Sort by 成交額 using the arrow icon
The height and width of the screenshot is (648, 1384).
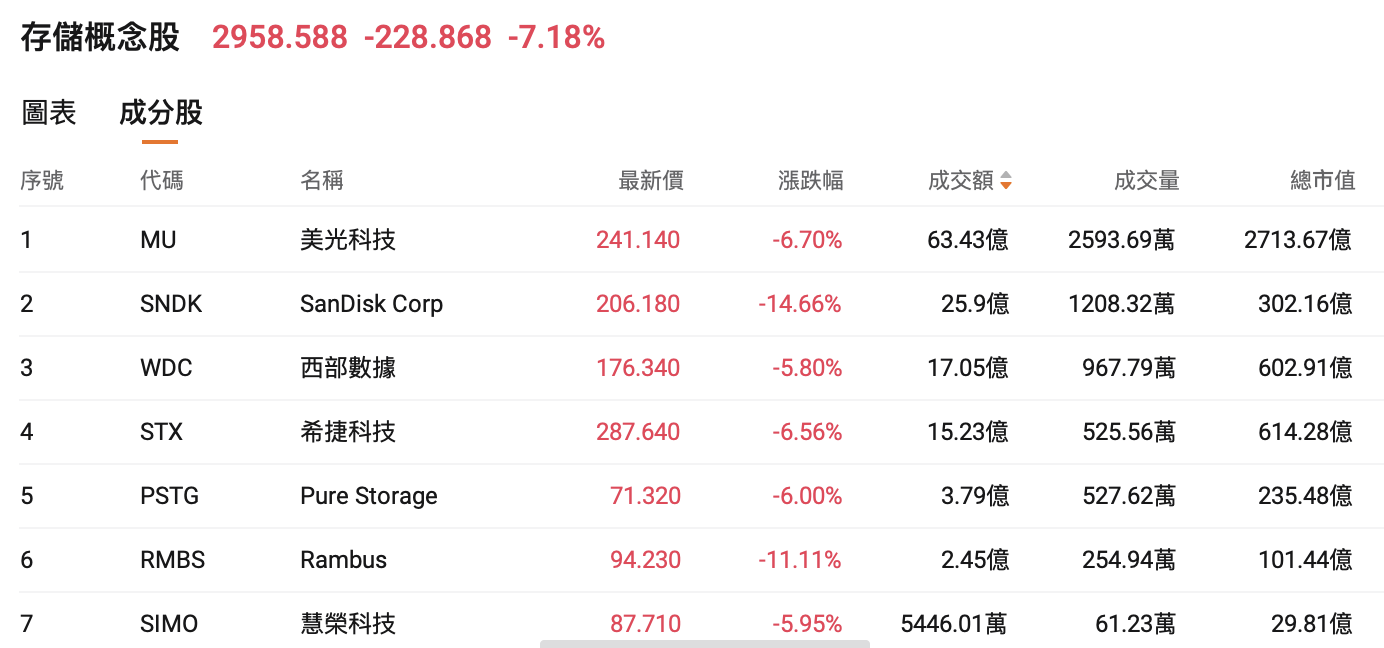pos(1005,181)
